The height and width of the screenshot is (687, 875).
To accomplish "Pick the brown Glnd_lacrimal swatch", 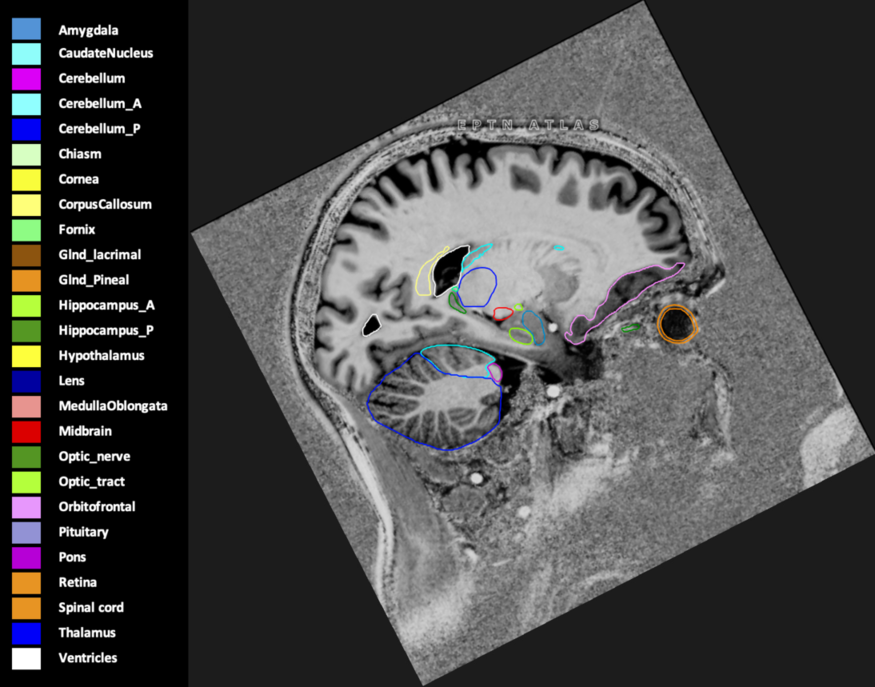I will point(26,255).
